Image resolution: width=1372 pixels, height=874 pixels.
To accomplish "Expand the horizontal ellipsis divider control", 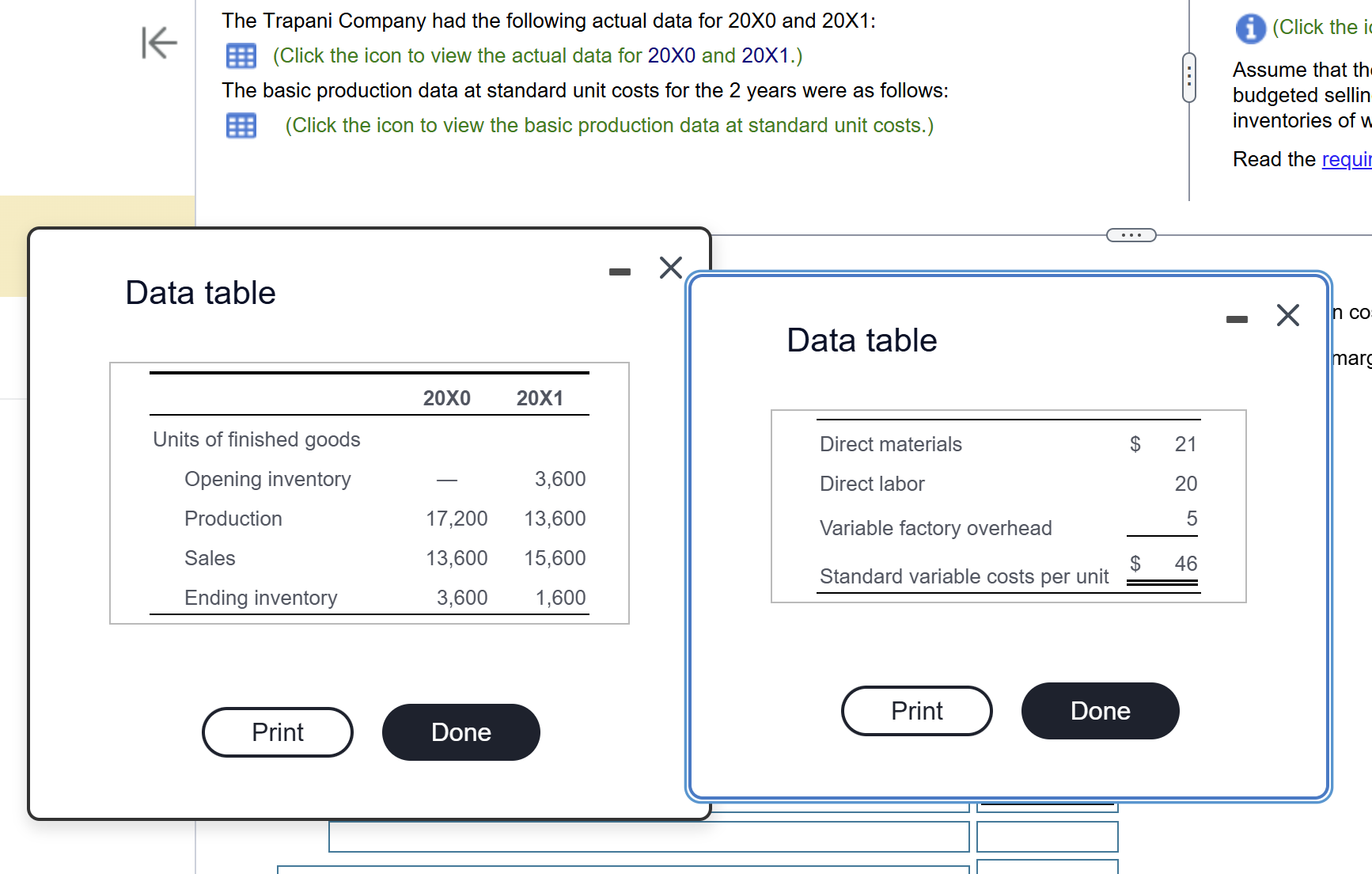I will [1131, 234].
